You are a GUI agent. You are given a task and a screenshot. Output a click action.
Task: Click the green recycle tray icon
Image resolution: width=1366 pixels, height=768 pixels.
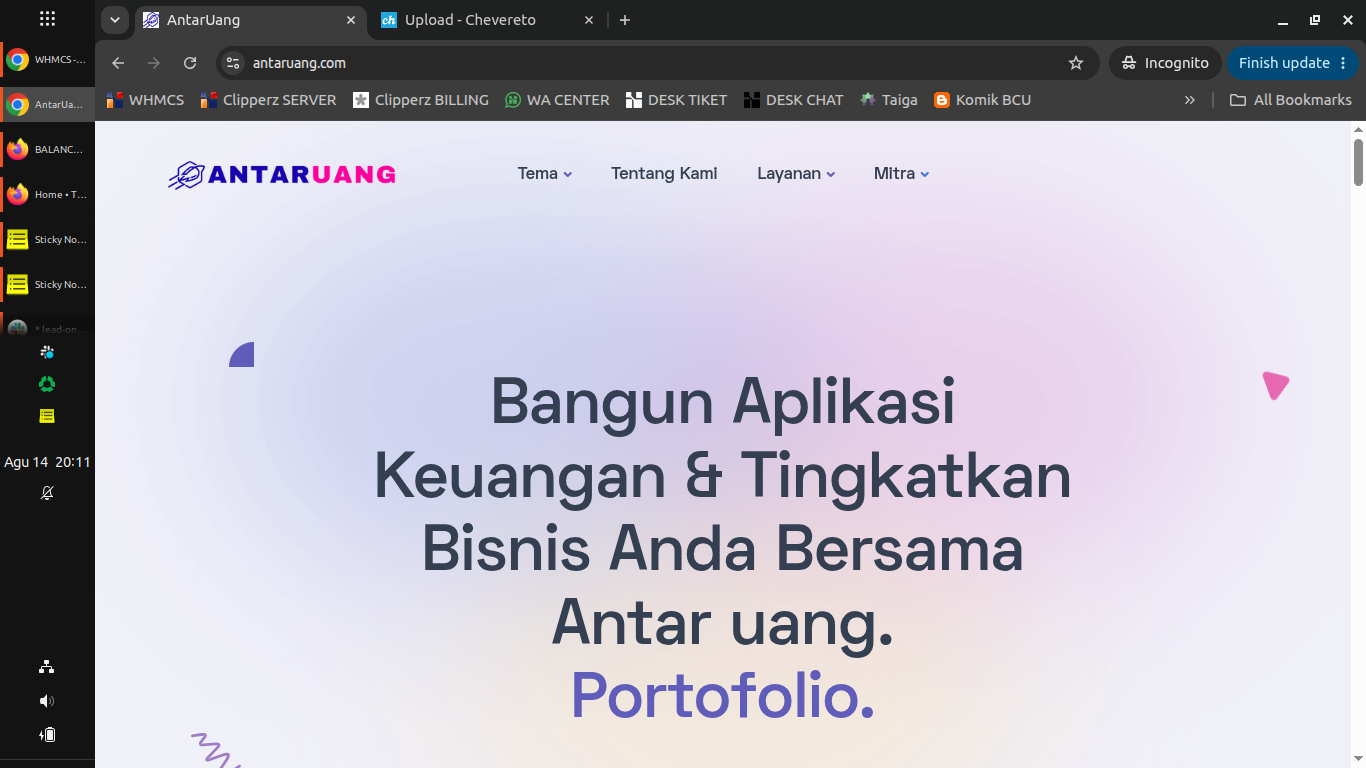47,384
